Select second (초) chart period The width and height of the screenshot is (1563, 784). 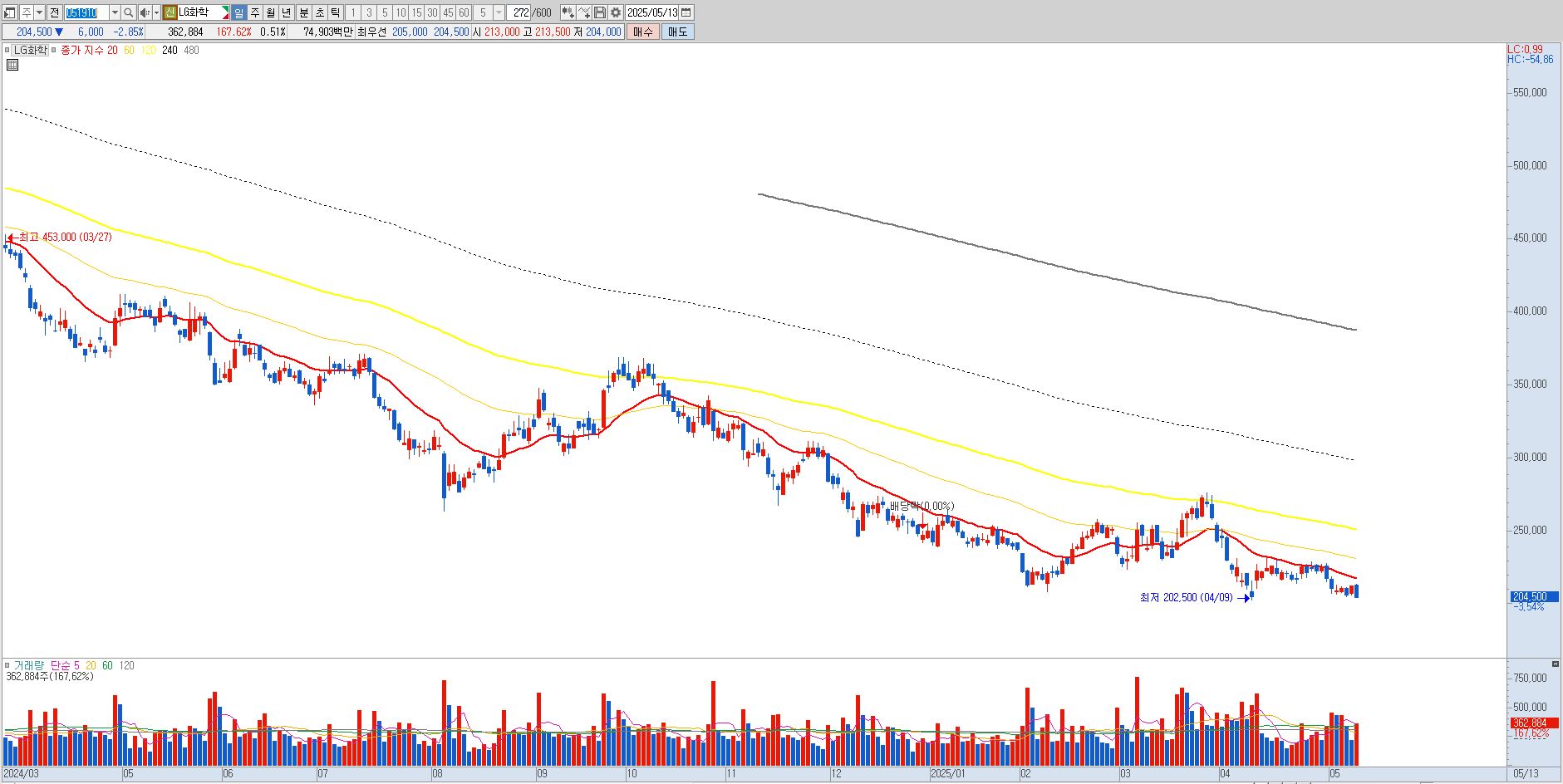coord(320,12)
